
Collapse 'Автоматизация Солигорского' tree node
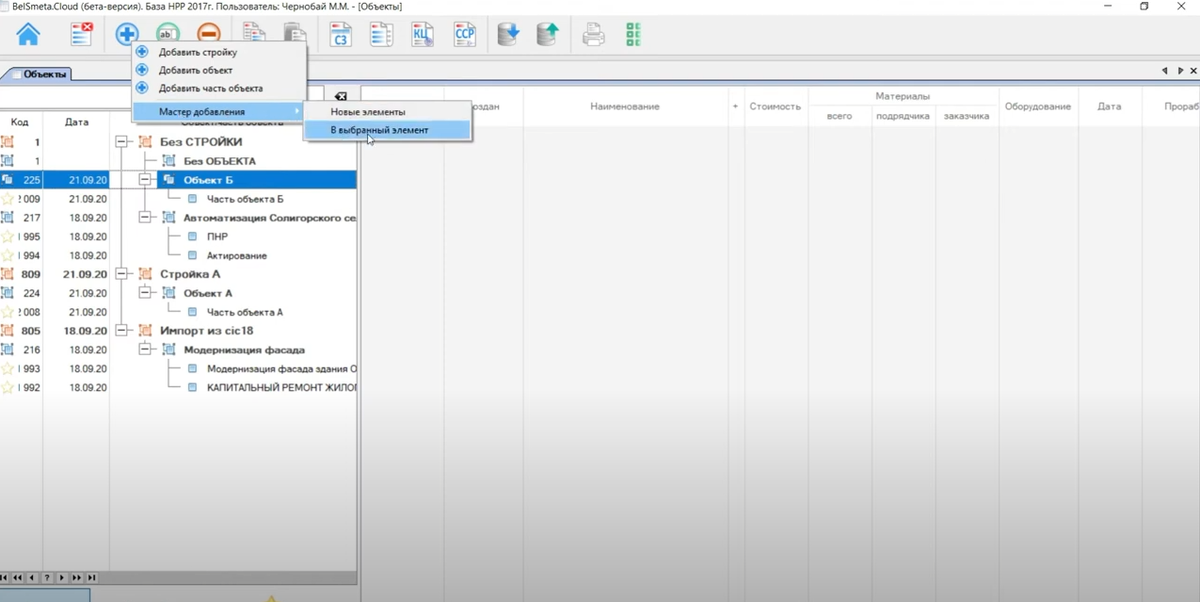[146, 217]
